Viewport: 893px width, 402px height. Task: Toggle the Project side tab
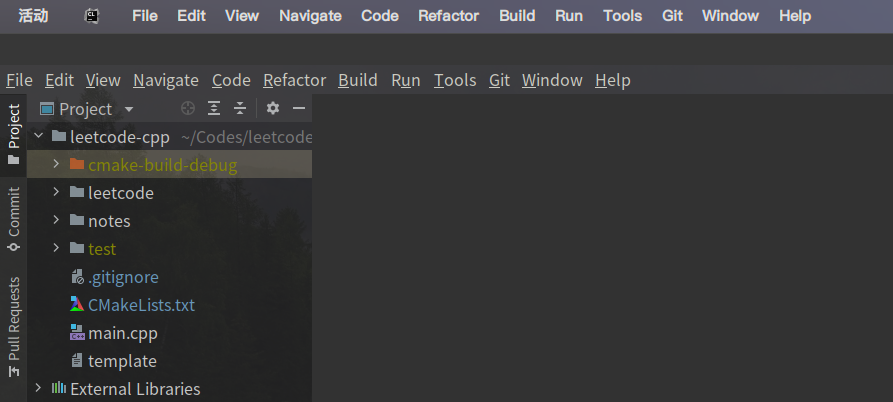(14, 135)
